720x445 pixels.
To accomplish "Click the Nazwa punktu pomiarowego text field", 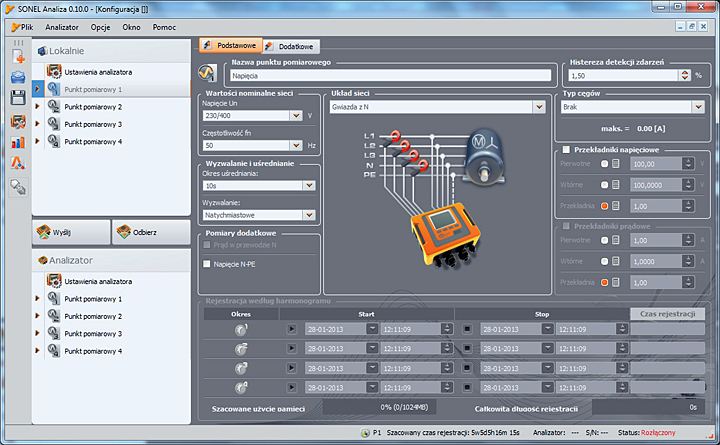I will 390,75.
